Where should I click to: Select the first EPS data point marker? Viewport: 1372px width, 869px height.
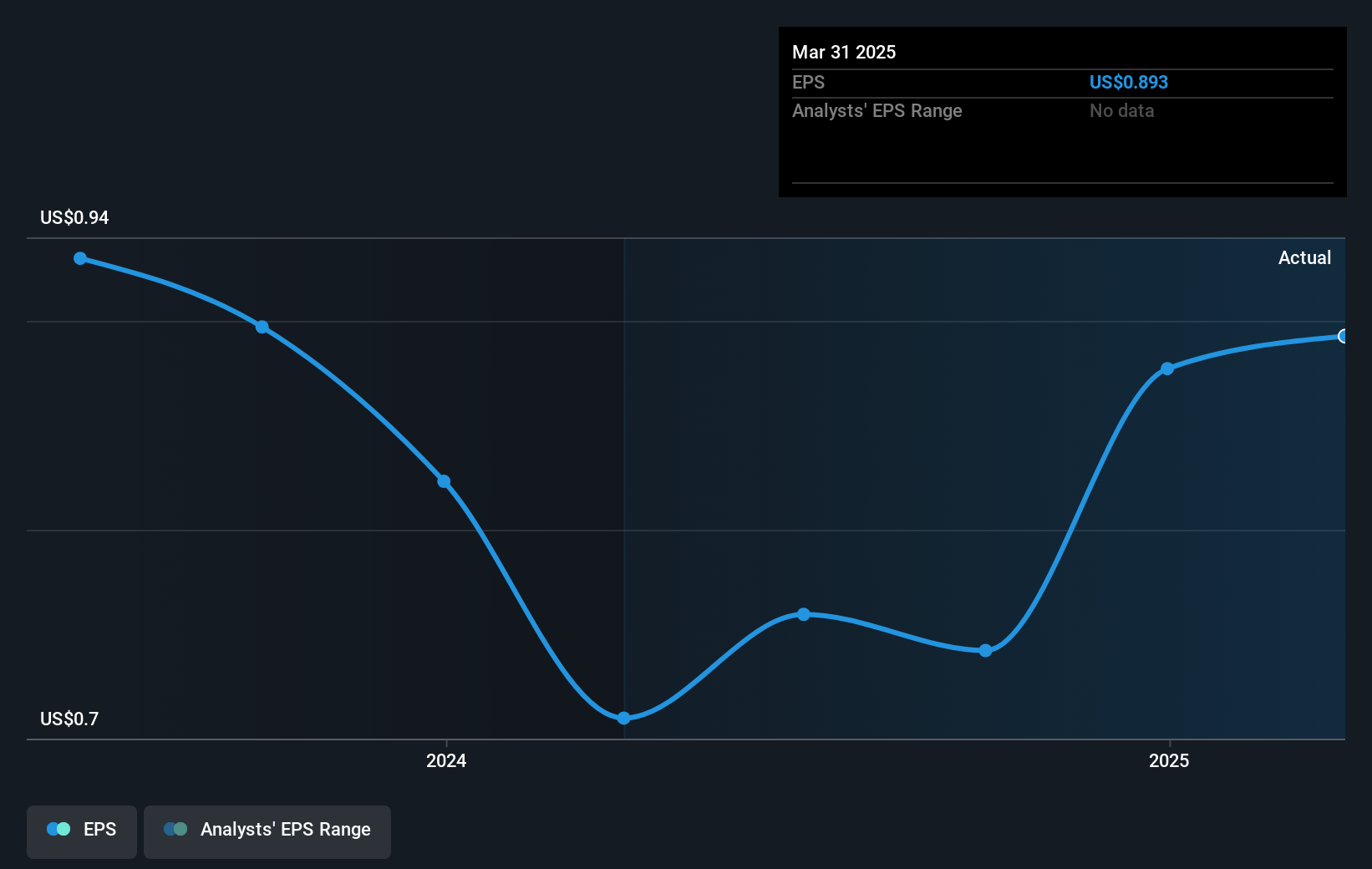(79, 258)
